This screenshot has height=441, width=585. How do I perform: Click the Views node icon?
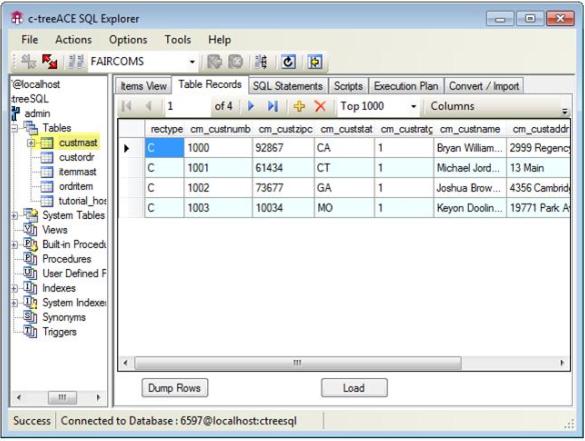[30, 229]
